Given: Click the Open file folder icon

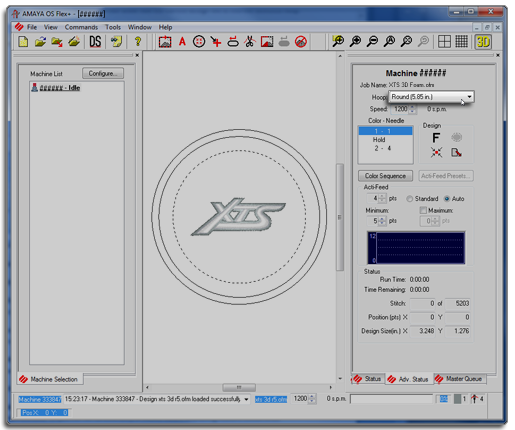Looking at the screenshot, I should [40, 42].
